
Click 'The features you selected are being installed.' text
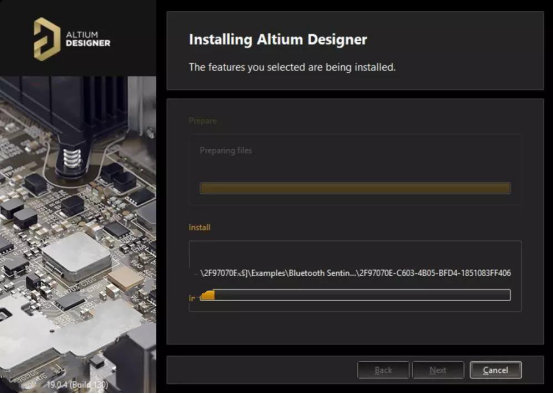[292, 67]
